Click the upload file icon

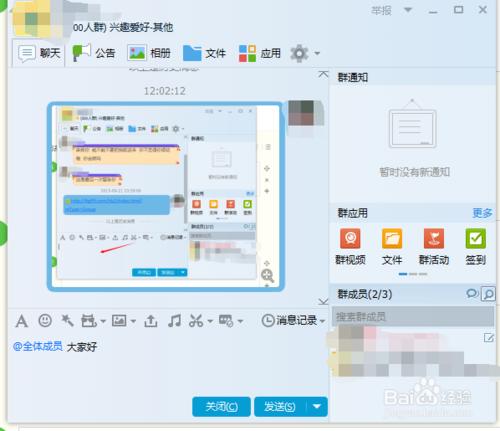point(151,321)
